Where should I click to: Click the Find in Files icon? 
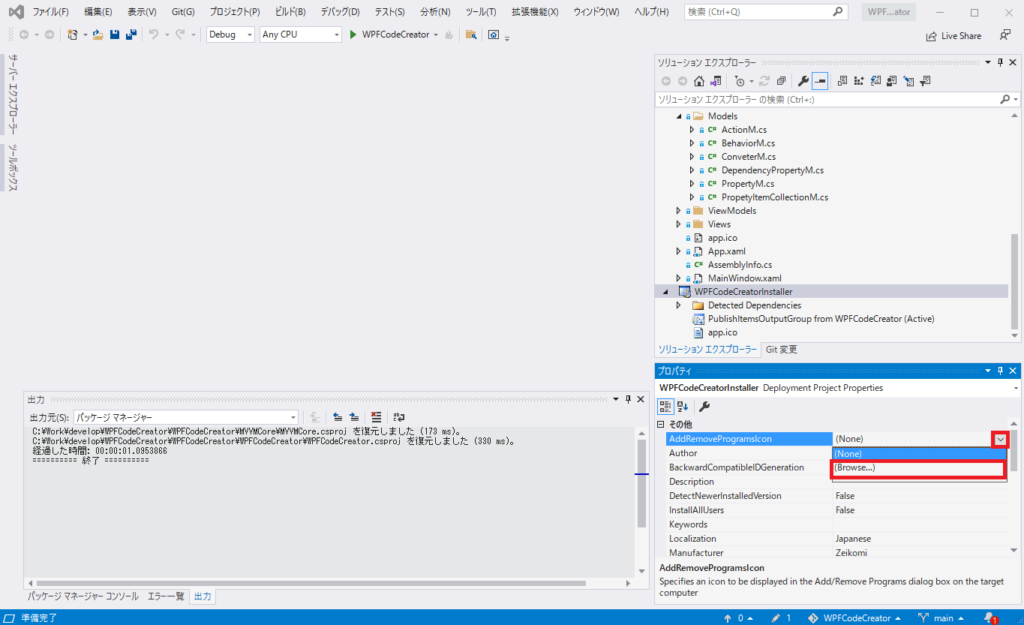(x=471, y=35)
